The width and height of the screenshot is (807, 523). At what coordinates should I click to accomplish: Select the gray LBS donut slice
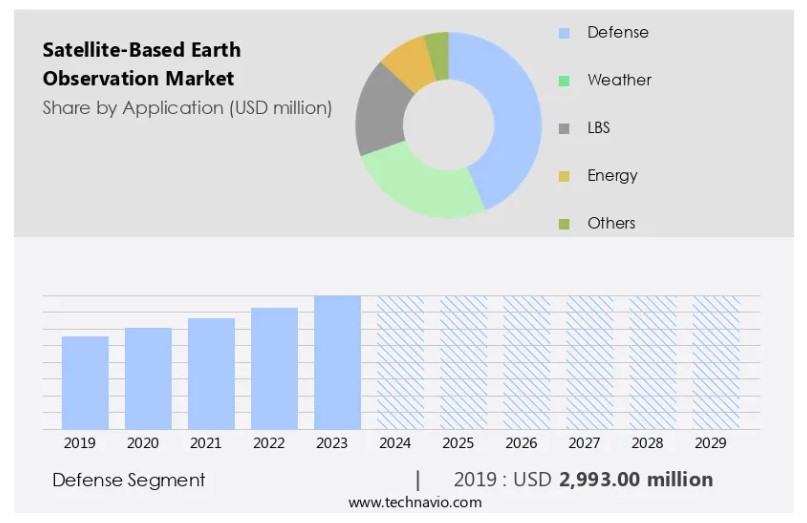377,110
